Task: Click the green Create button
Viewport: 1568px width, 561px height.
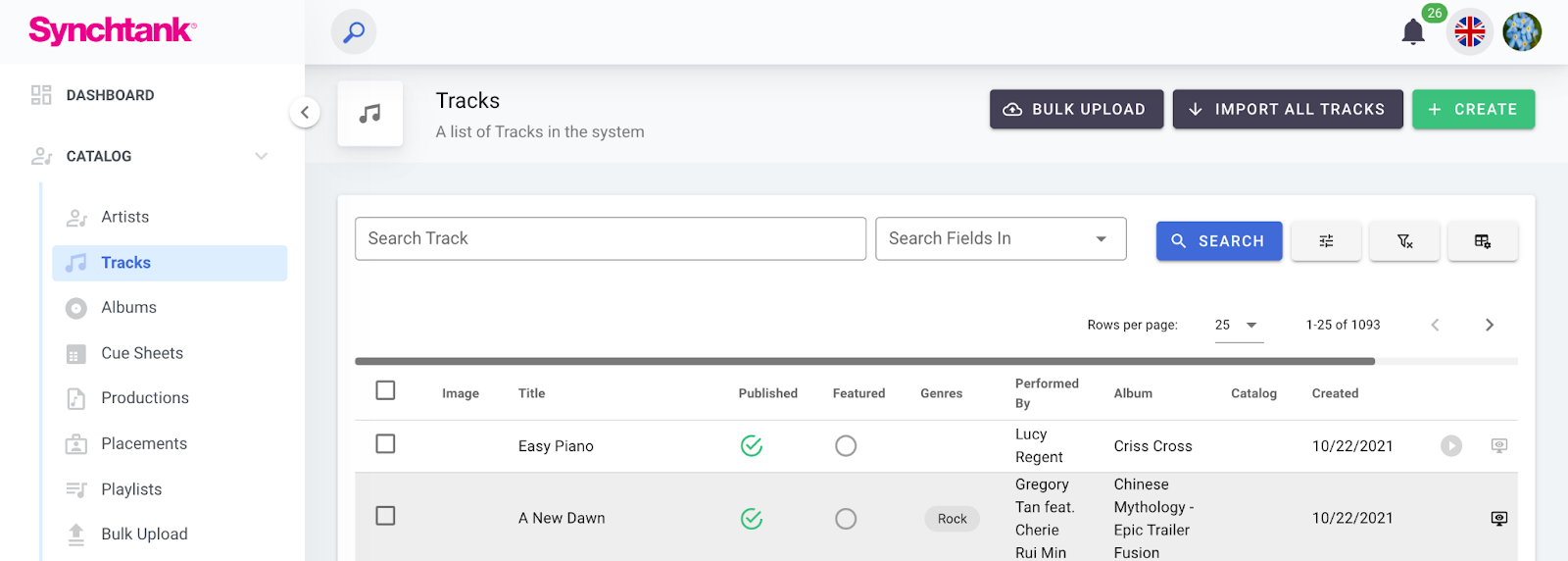Action: pos(1473,110)
